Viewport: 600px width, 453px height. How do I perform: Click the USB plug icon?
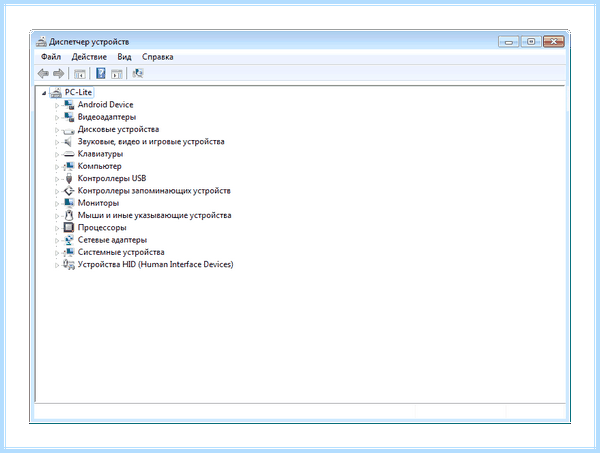tap(69, 179)
